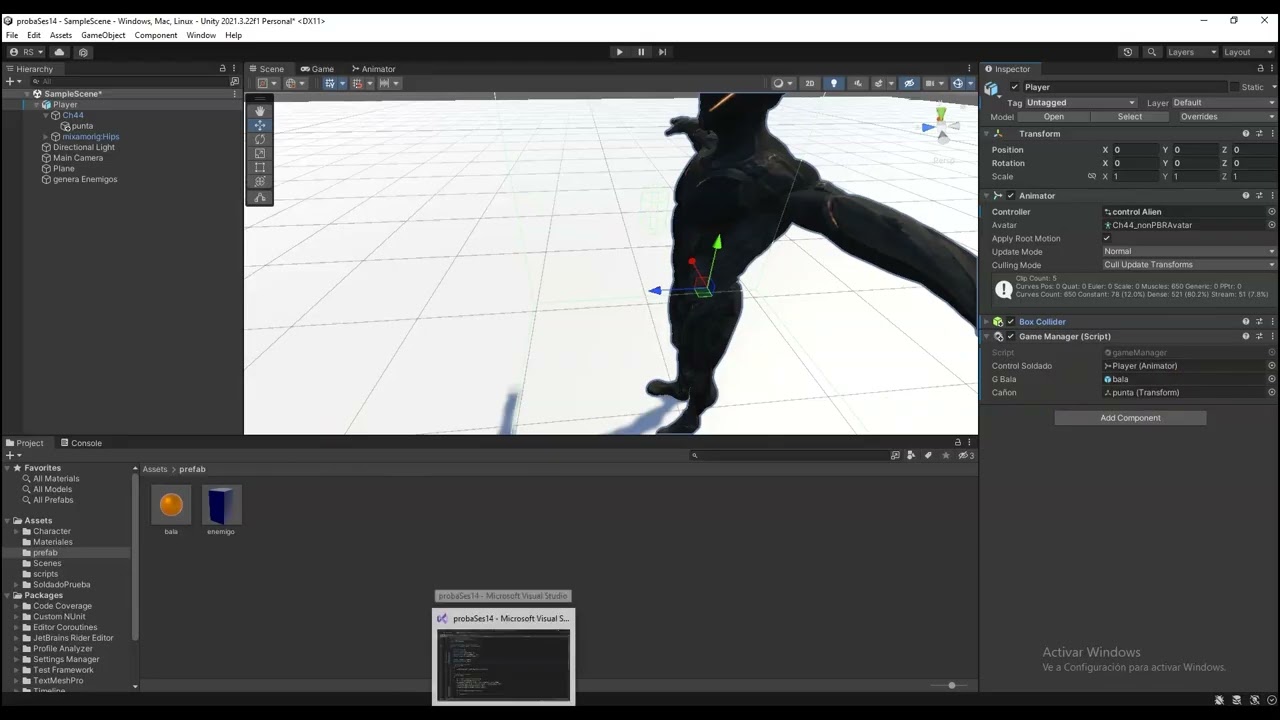Image resolution: width=1280 pixels, height=720 pixels.
Task: Open Game Manager script options menu
Action: [x=1272, y=337]
